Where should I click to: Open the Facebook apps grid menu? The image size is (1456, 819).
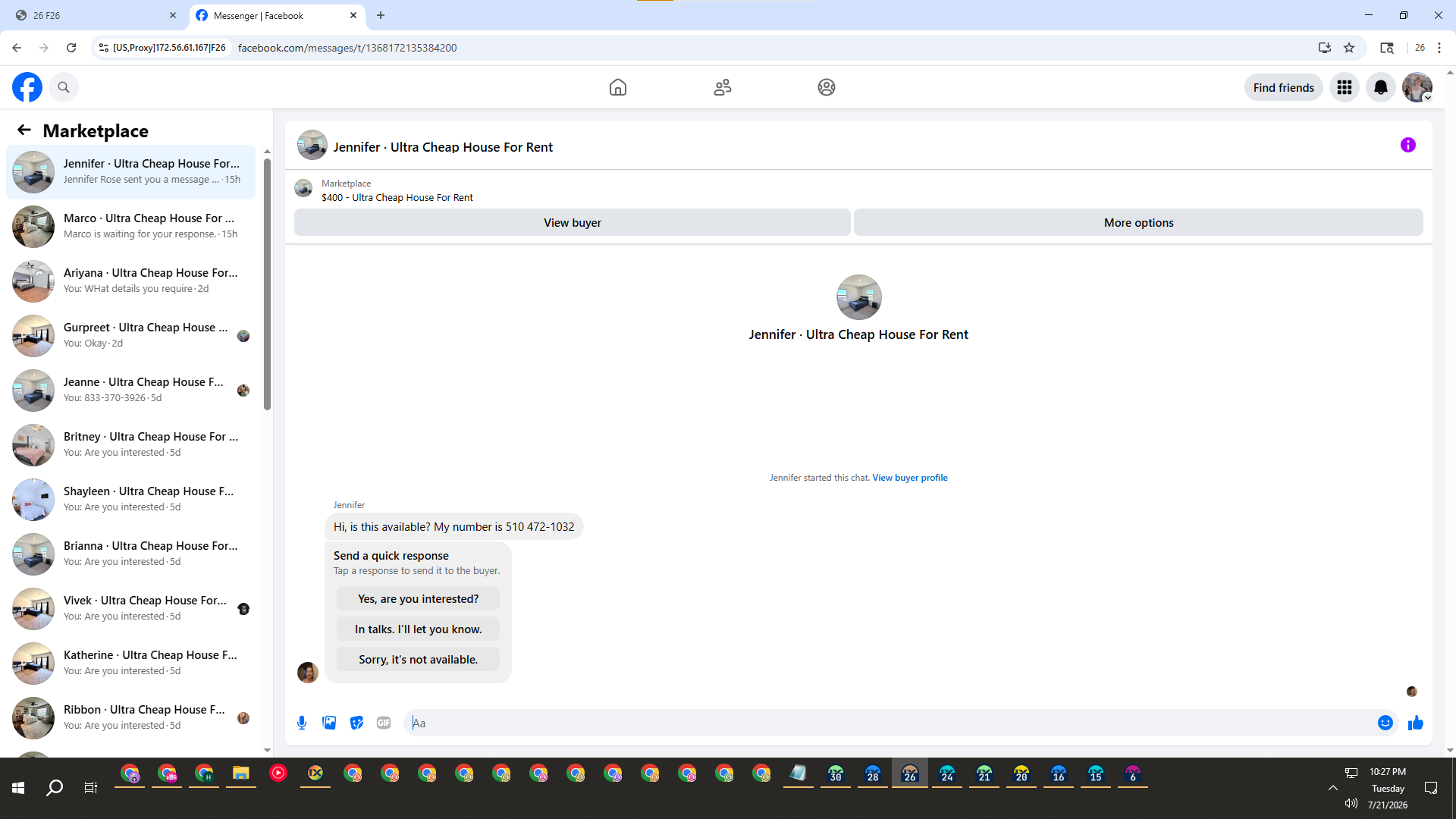pos(1345,87)
